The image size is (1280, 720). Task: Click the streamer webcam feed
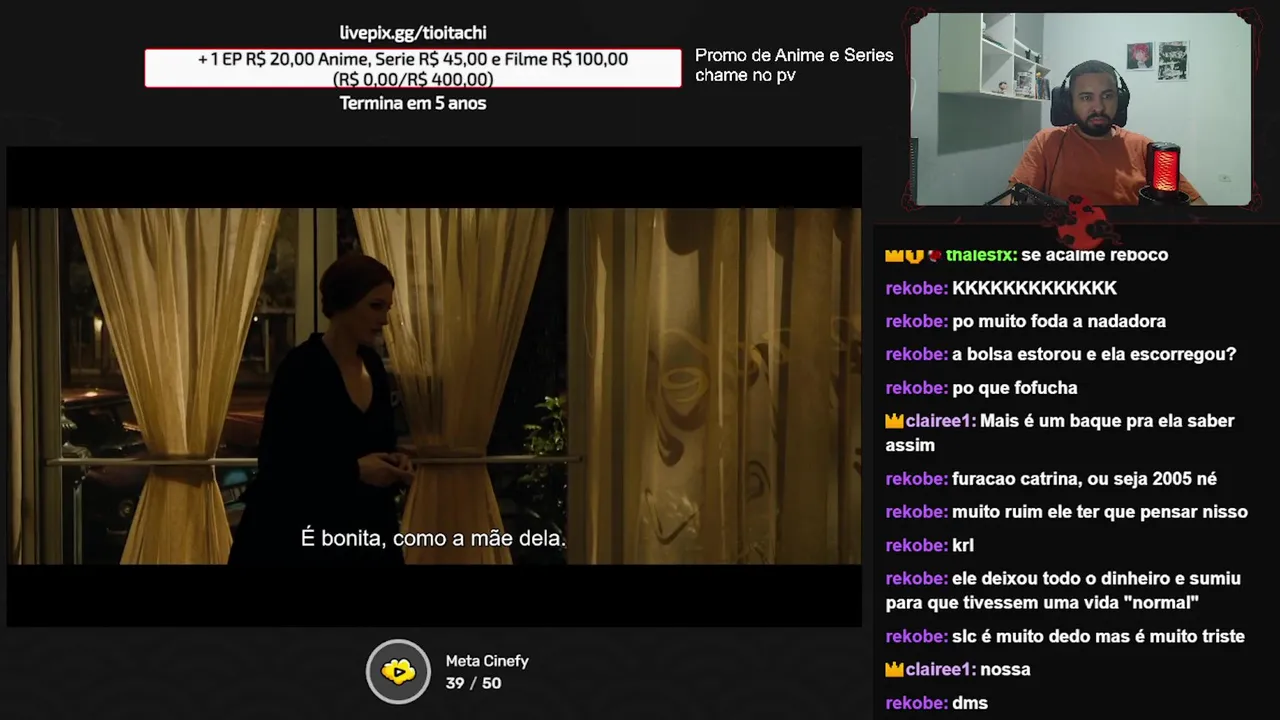coord(1081,109)
